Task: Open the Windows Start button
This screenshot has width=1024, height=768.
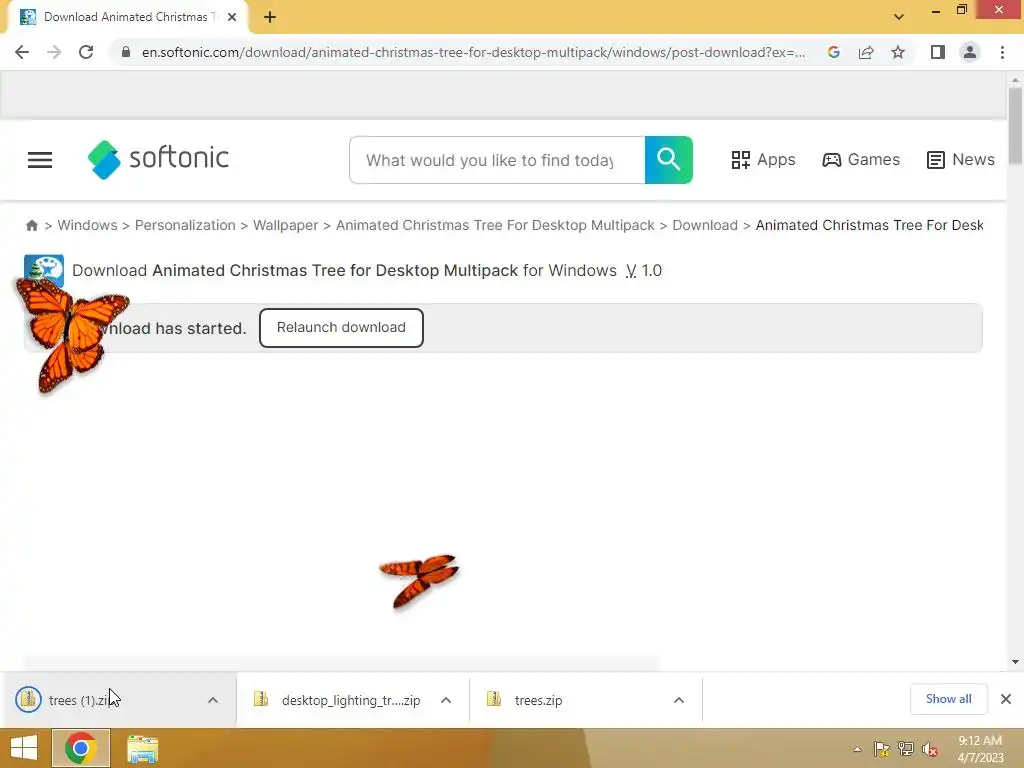Action: coord(24,748)
